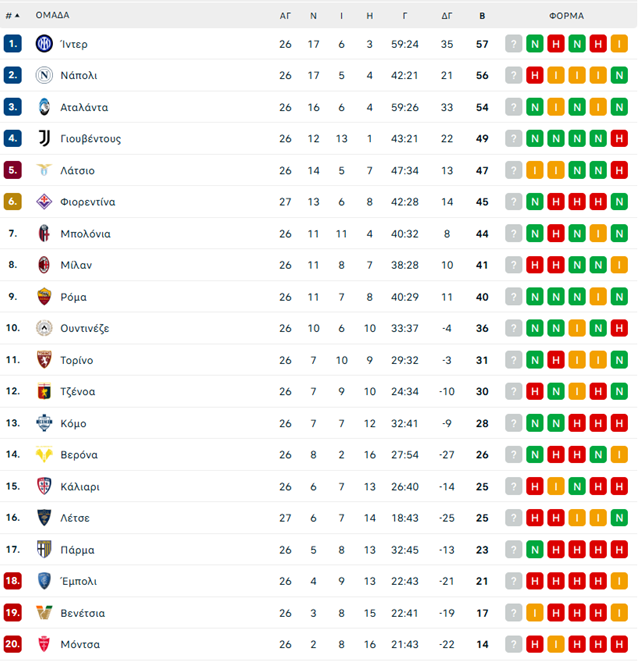Screen dimensions: 643x662
Task: Open the Parma club crest icon
Action: point(44,549)
